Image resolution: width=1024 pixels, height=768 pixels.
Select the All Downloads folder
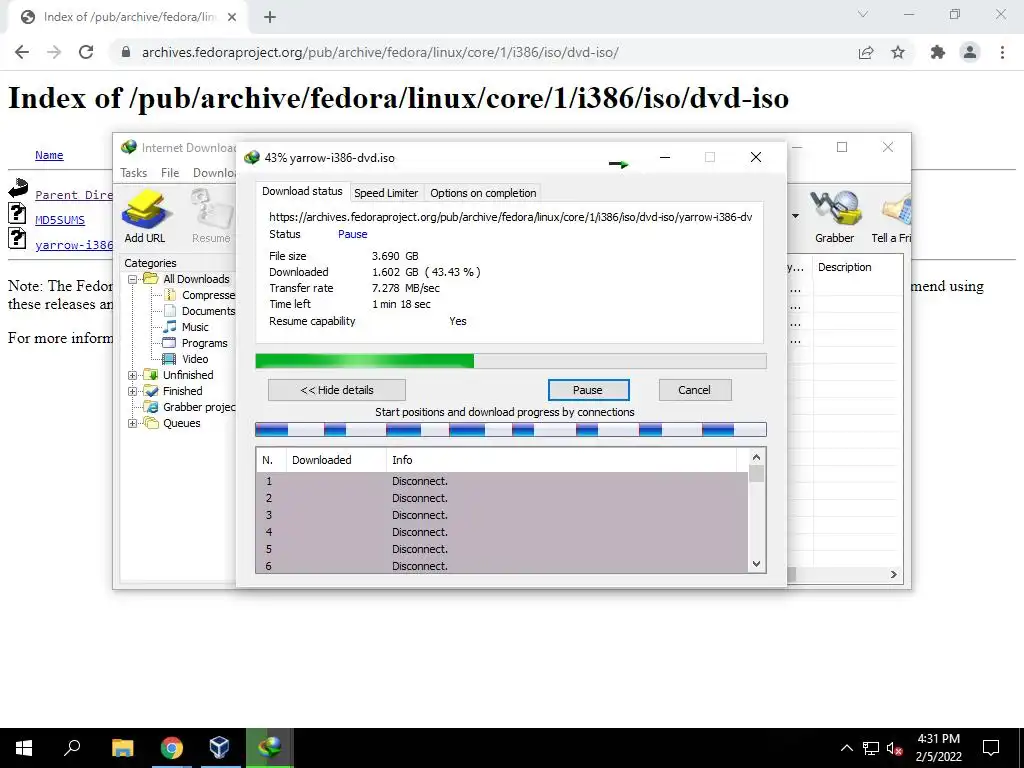tap(187, 279)
